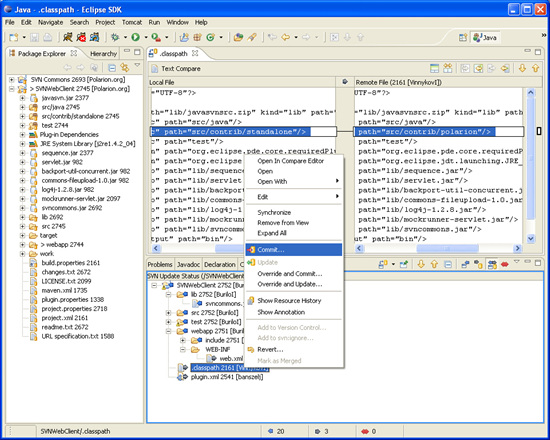550x440 pixels.
Task: Expand SVN Commons 2693 project node
Action: click(x=12, y=80)
